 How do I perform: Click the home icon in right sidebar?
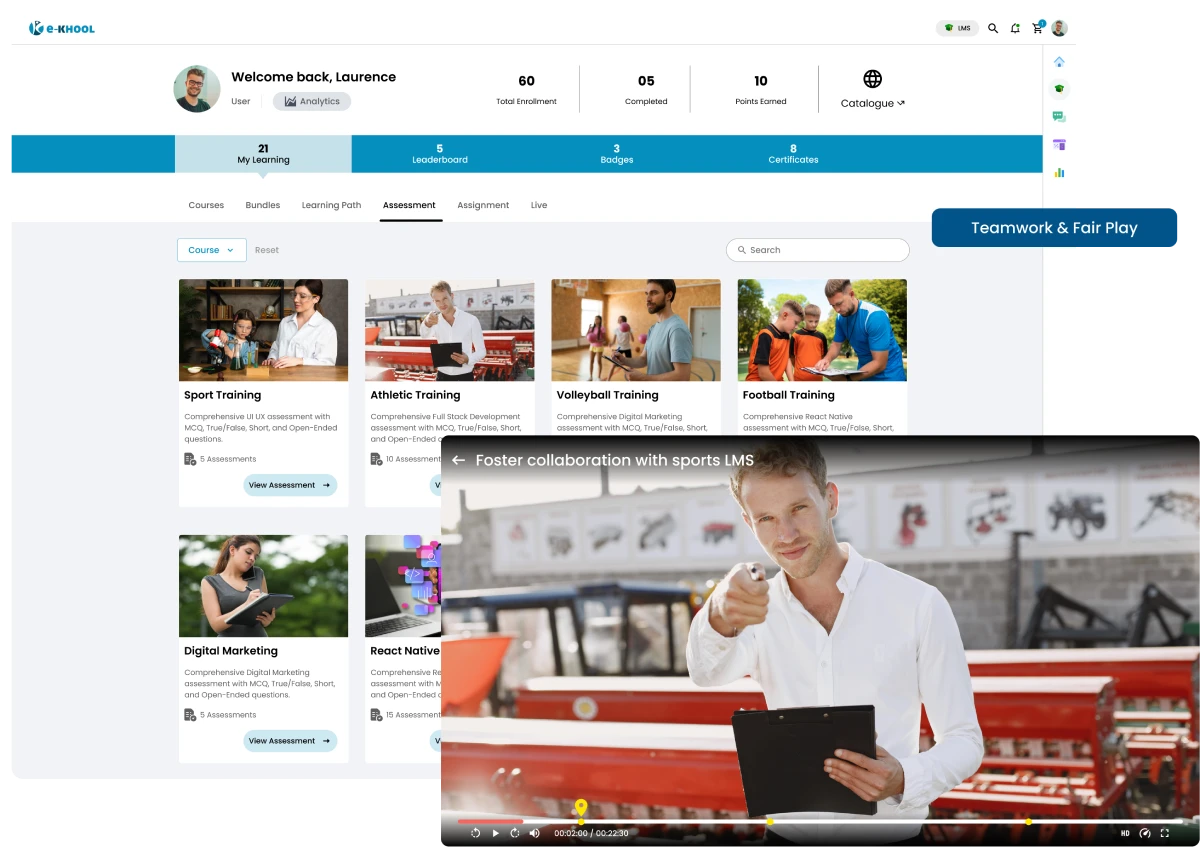[x=1059, y=62]
